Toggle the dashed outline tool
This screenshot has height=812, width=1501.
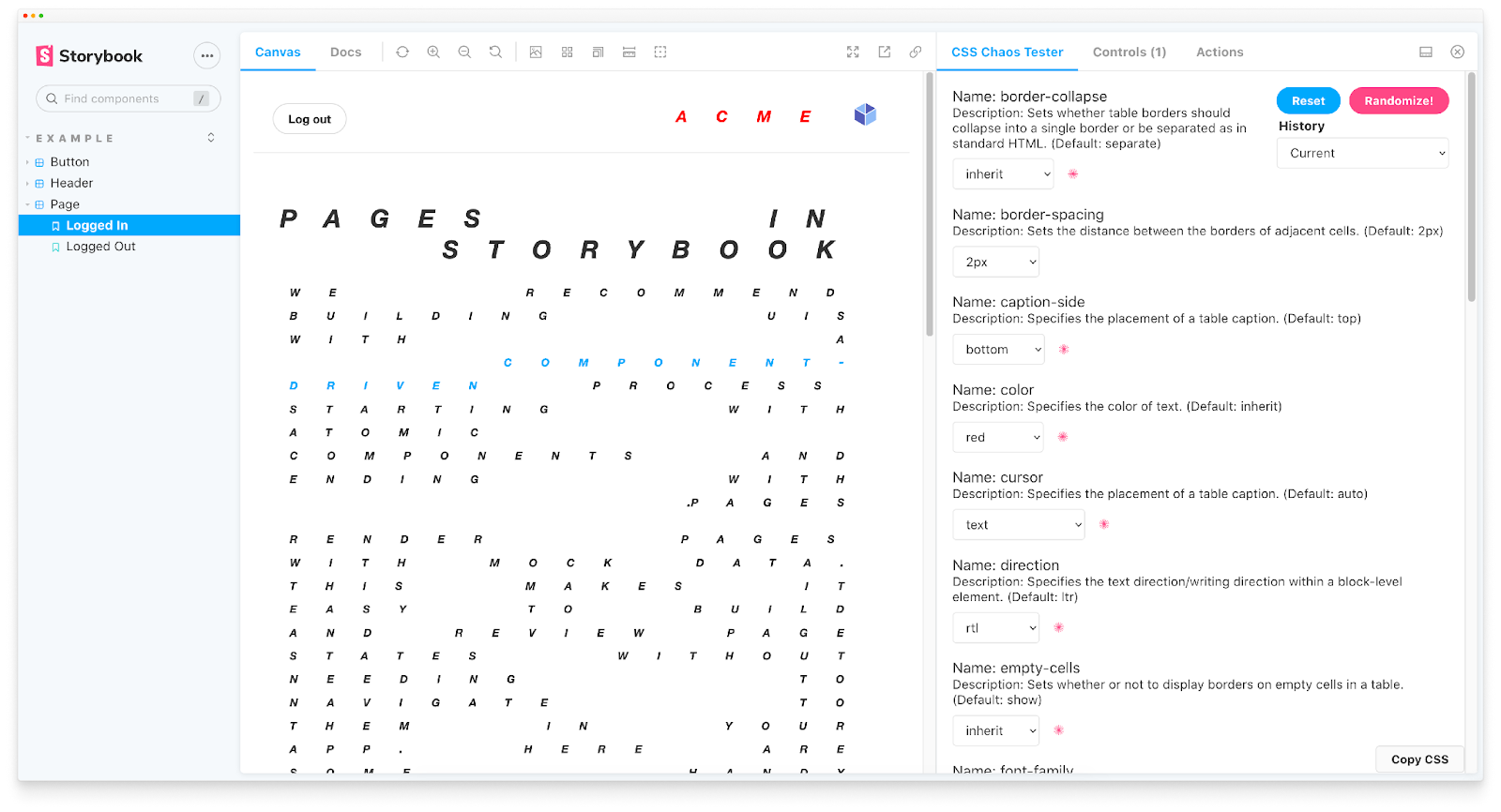[660, 53]
